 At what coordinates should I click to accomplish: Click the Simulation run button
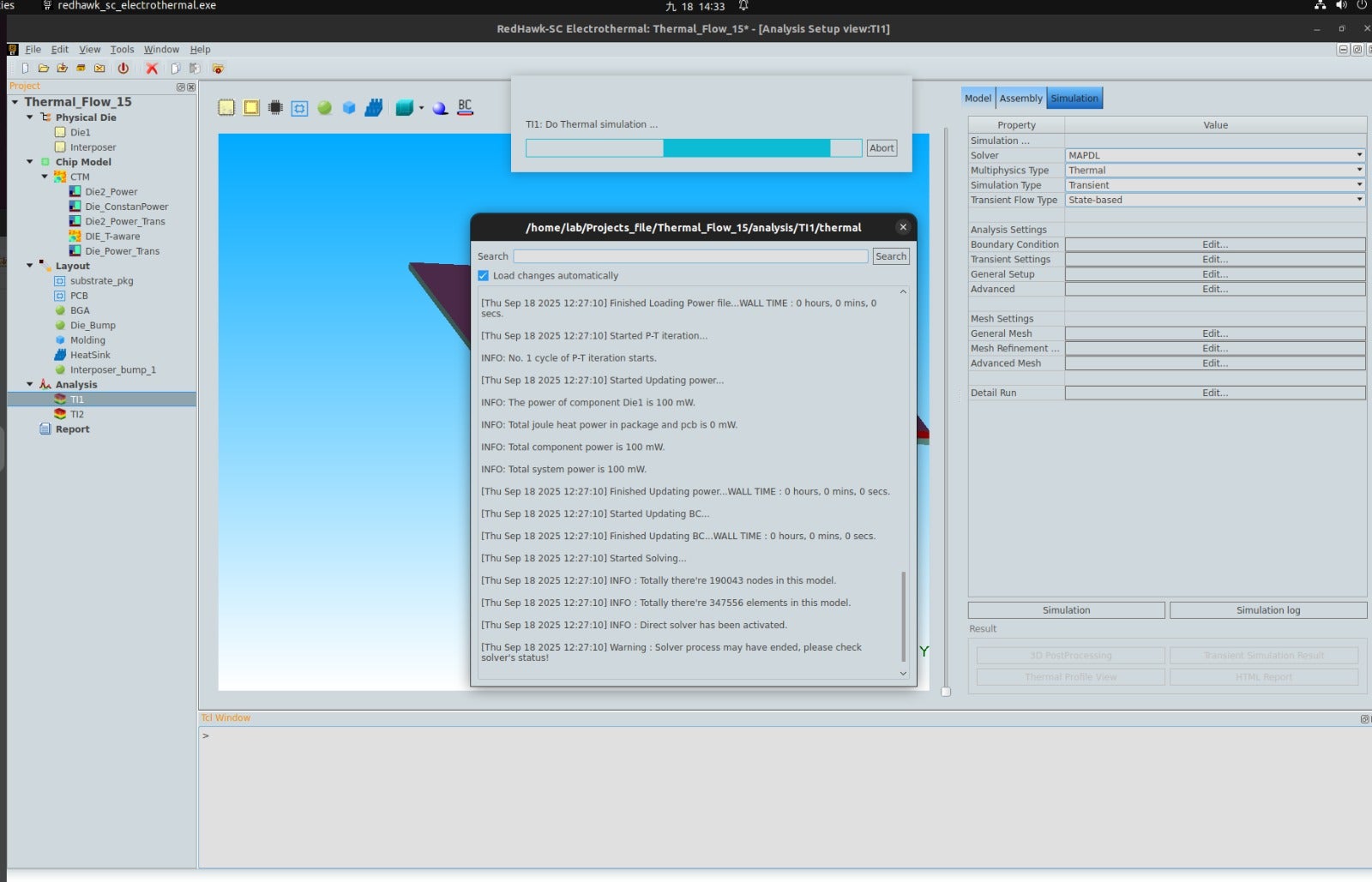1066,610
